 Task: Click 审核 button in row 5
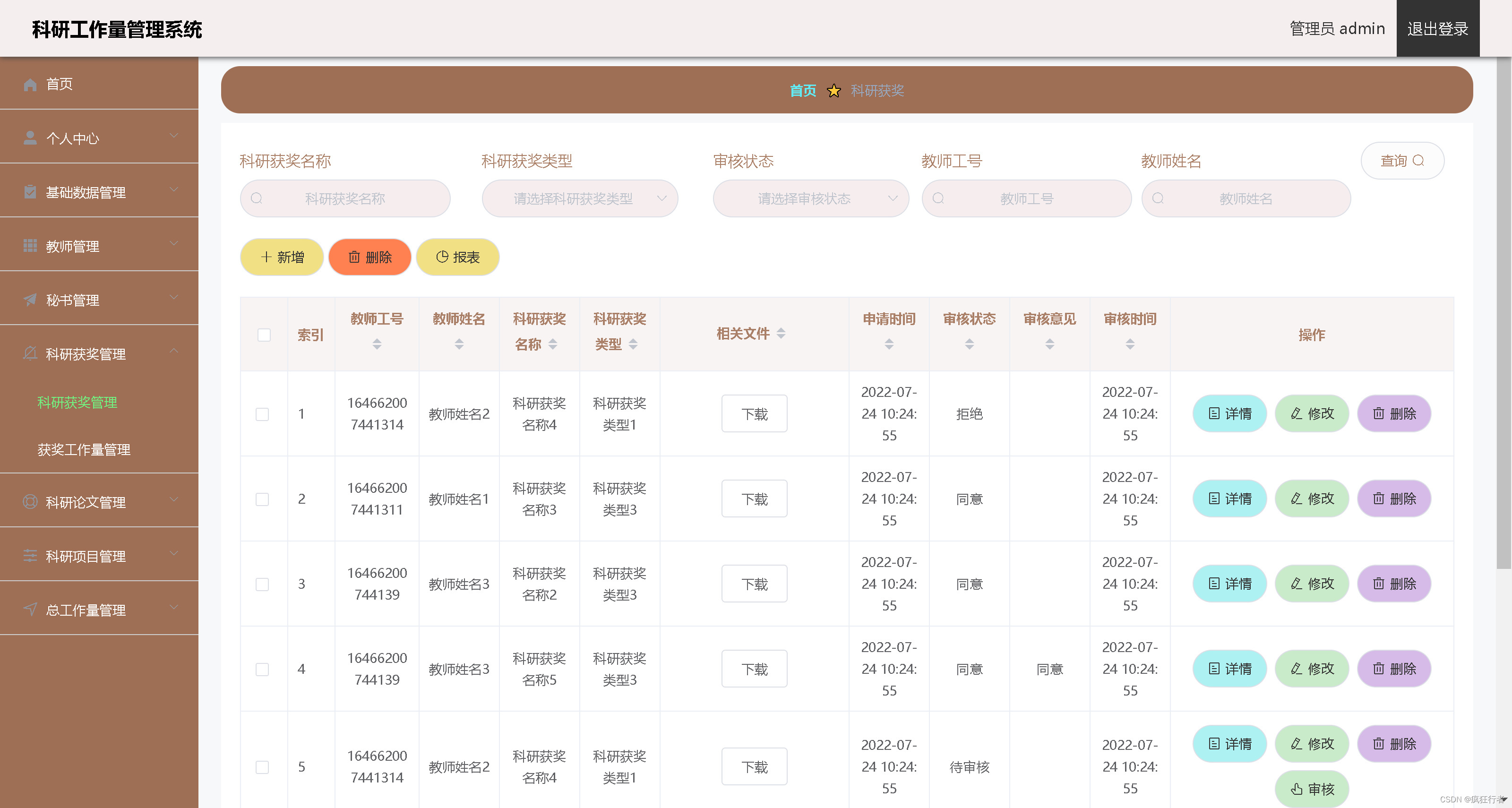pyautogui.click(x=1312, y=789)
